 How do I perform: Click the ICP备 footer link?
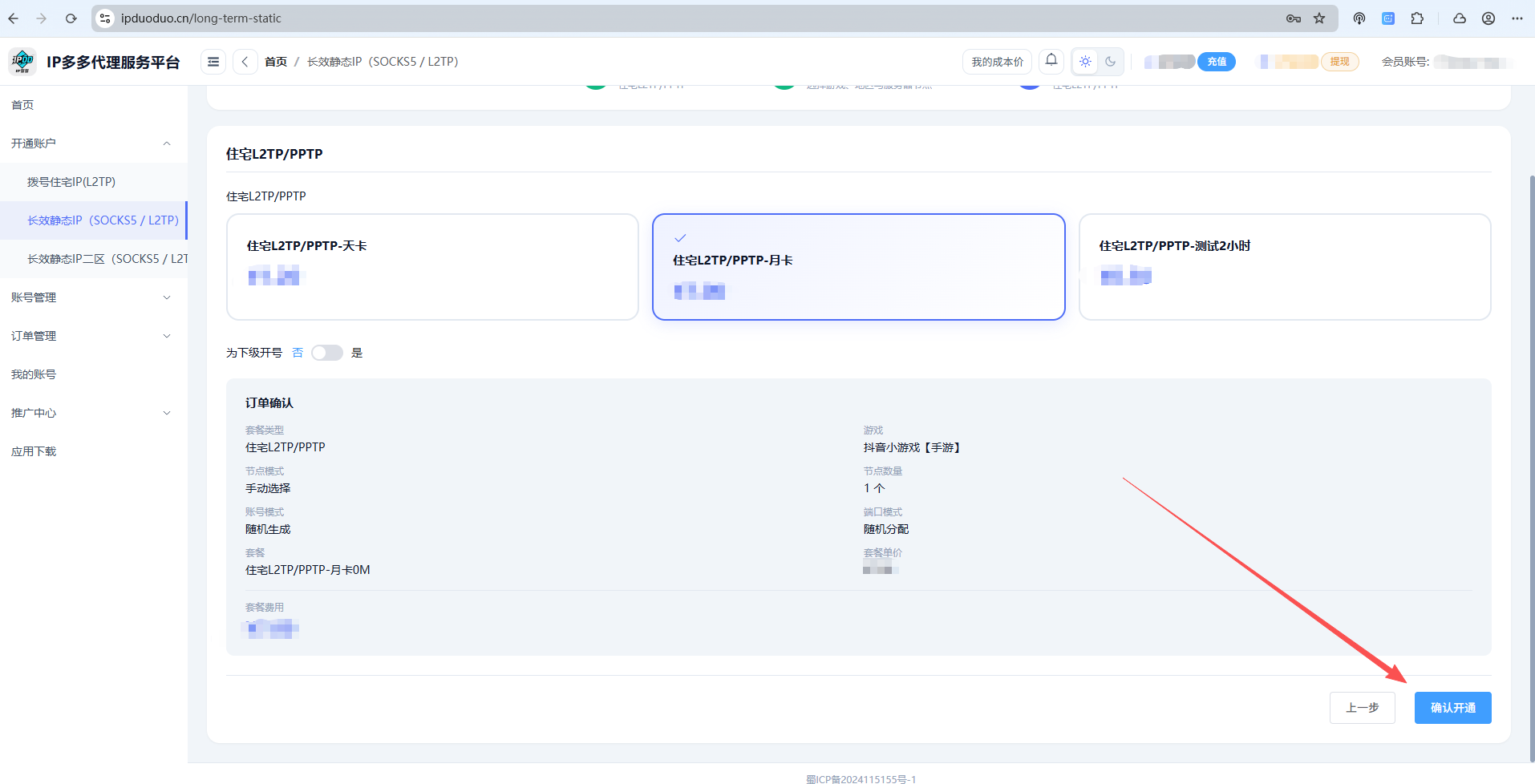point(861,778)
